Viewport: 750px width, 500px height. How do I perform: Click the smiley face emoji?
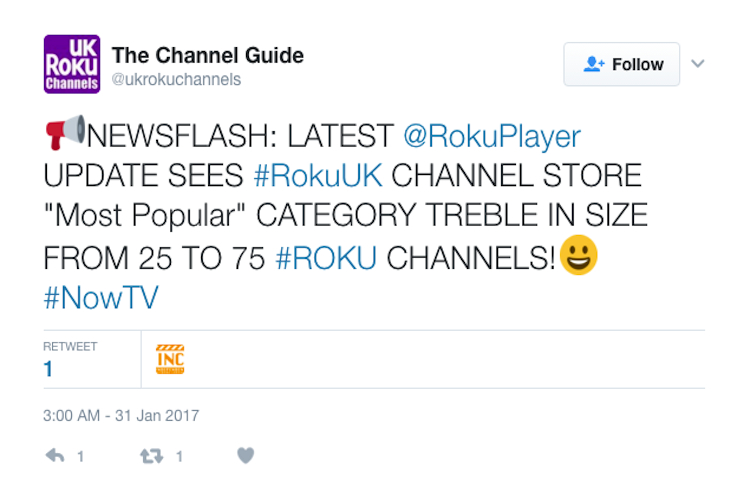[579, 255]
